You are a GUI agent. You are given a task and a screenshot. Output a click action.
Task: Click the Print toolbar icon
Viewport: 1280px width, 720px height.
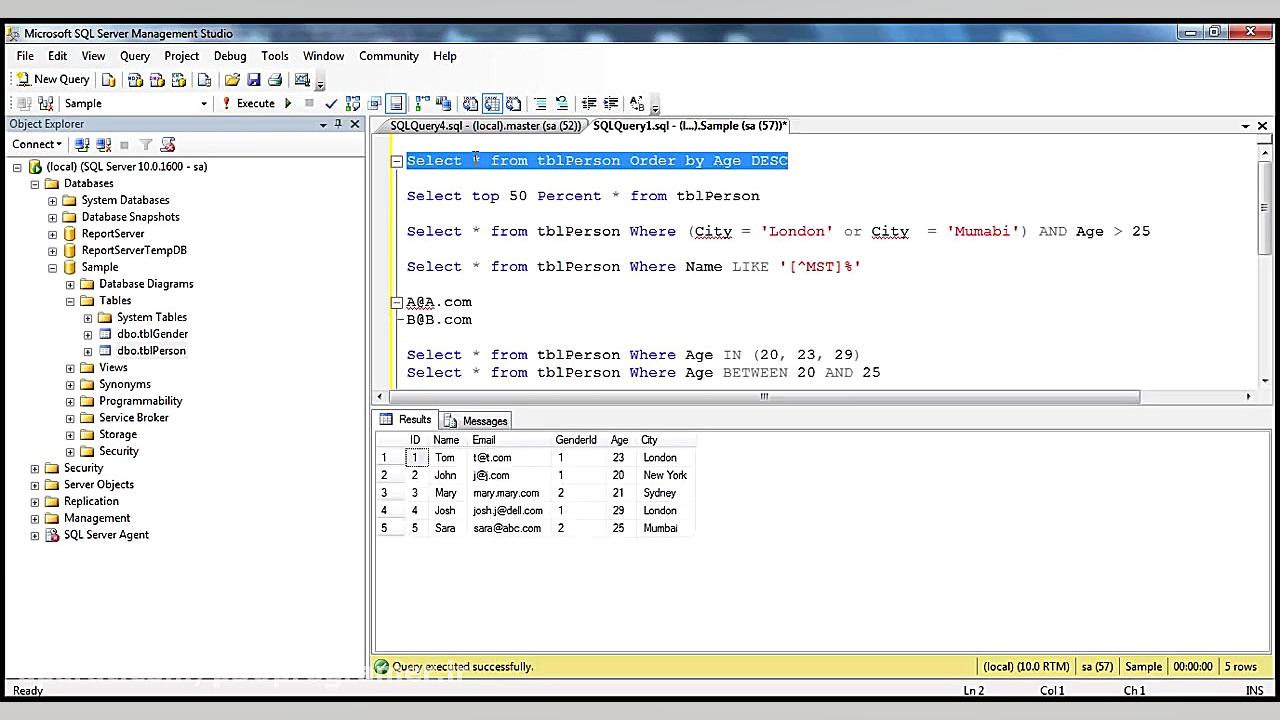(x=277, y=80)
